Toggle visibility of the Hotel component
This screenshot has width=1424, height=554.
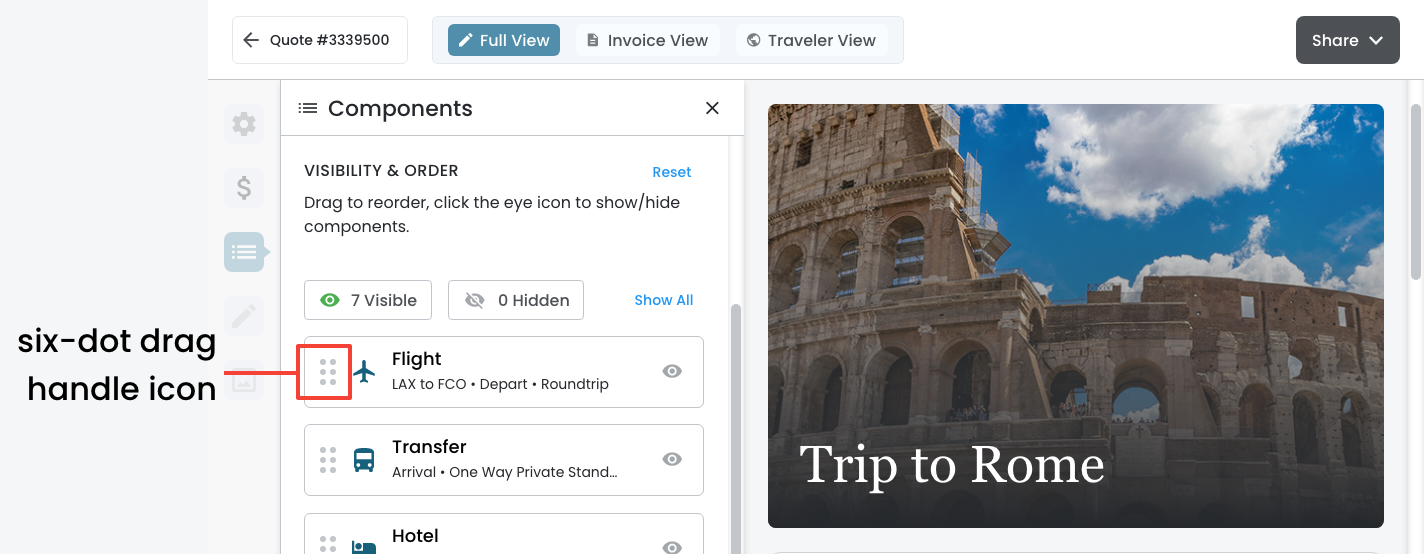click(x=673, y=546)
